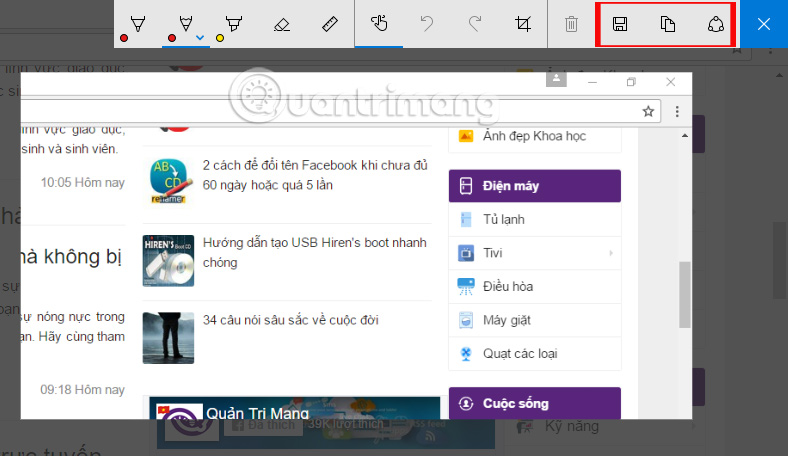This screenshot has height=456, width=788.
Task: Click the Redo arrow
Action: 475,24
